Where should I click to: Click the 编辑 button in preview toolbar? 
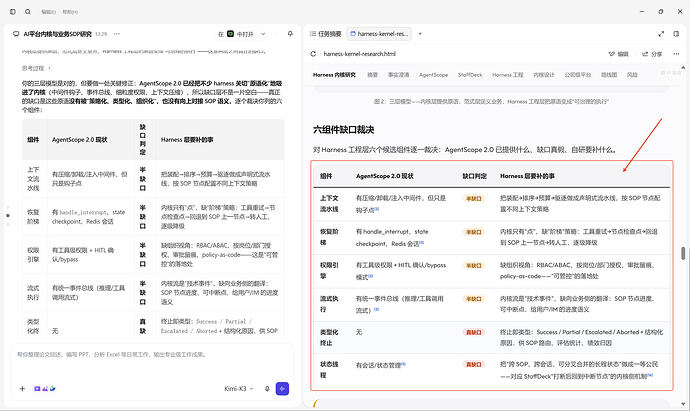point(619,54)
